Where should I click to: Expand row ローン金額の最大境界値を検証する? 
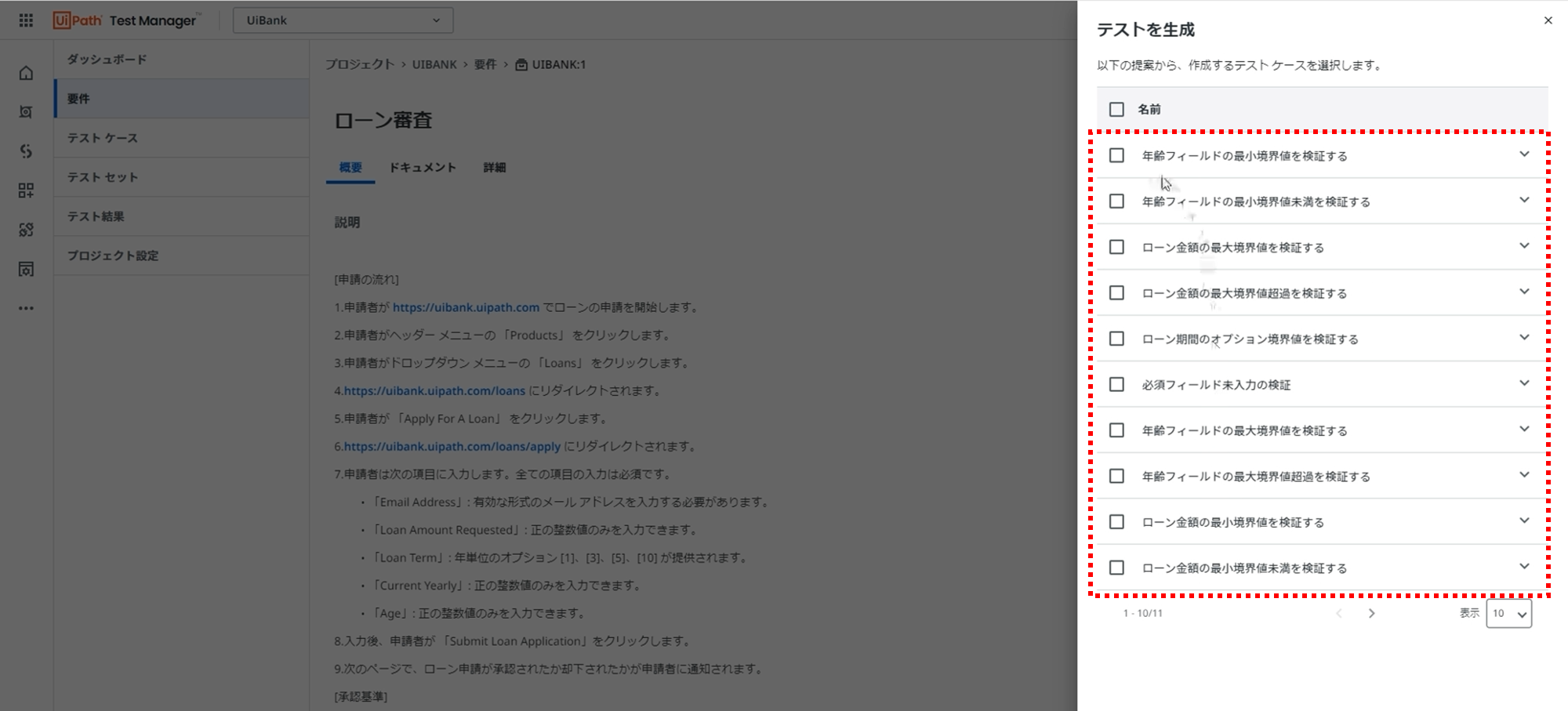[x=1524, y=246]
